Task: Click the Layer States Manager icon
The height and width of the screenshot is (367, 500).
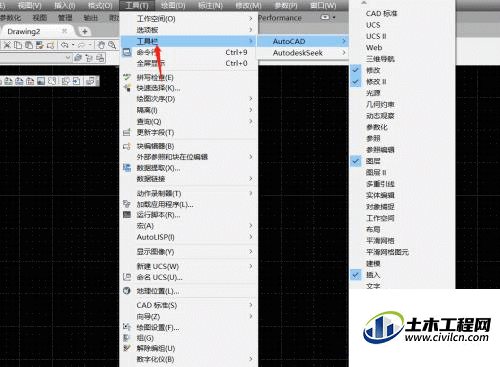Action: [100, 58]
